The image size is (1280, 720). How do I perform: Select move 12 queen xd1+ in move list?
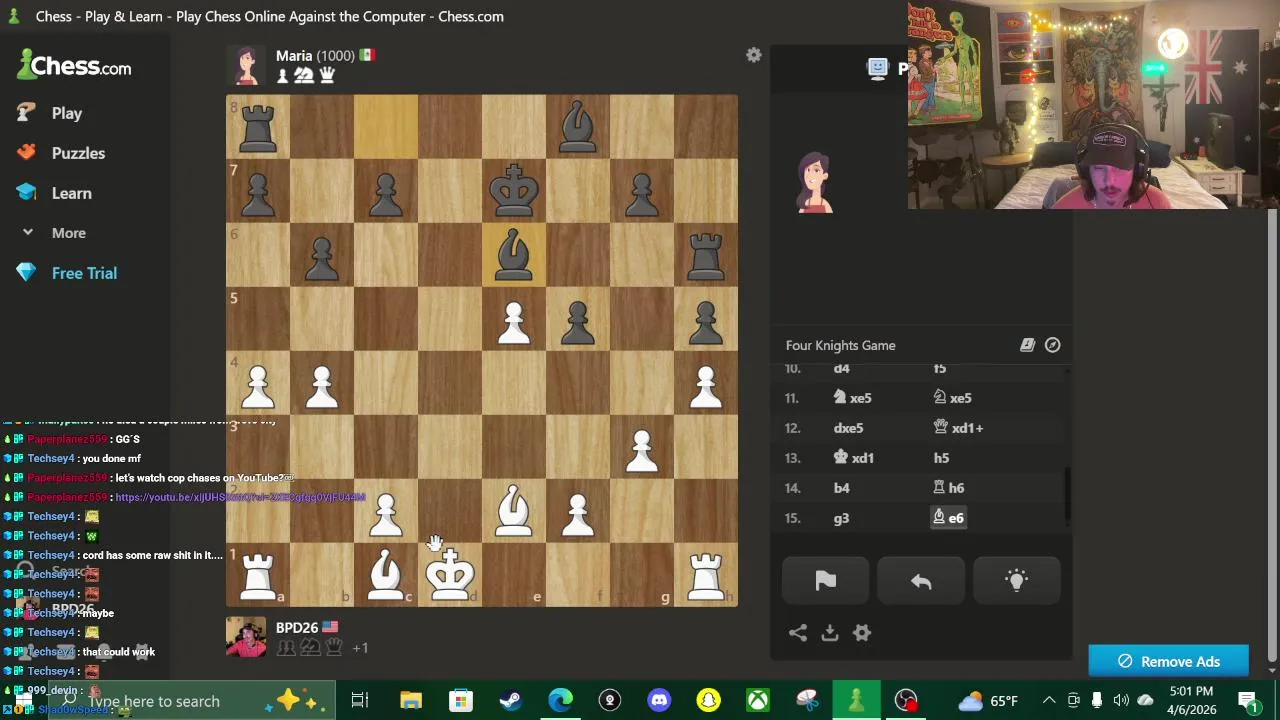click(x=958, y=428)
